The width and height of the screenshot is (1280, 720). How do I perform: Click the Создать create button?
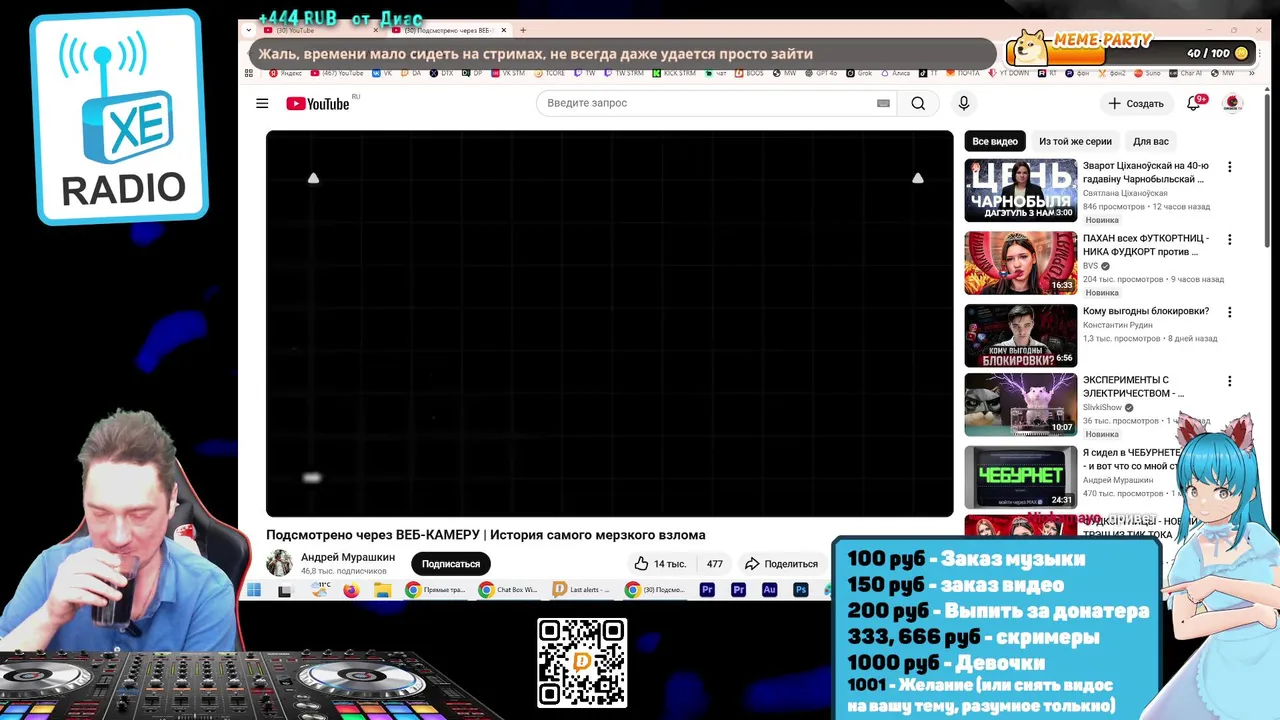pyautogui.click(x=1136, y=103)
